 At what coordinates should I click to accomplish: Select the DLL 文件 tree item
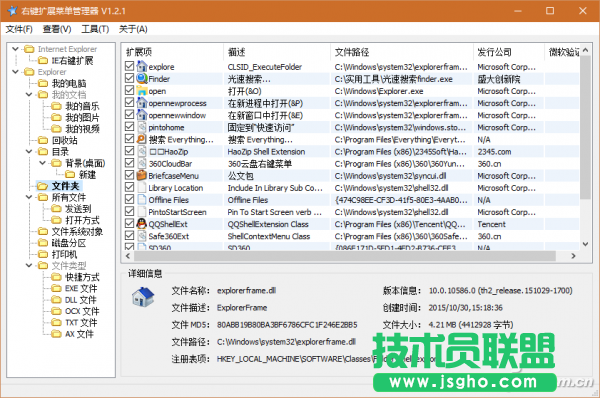(x=80, y=300)
